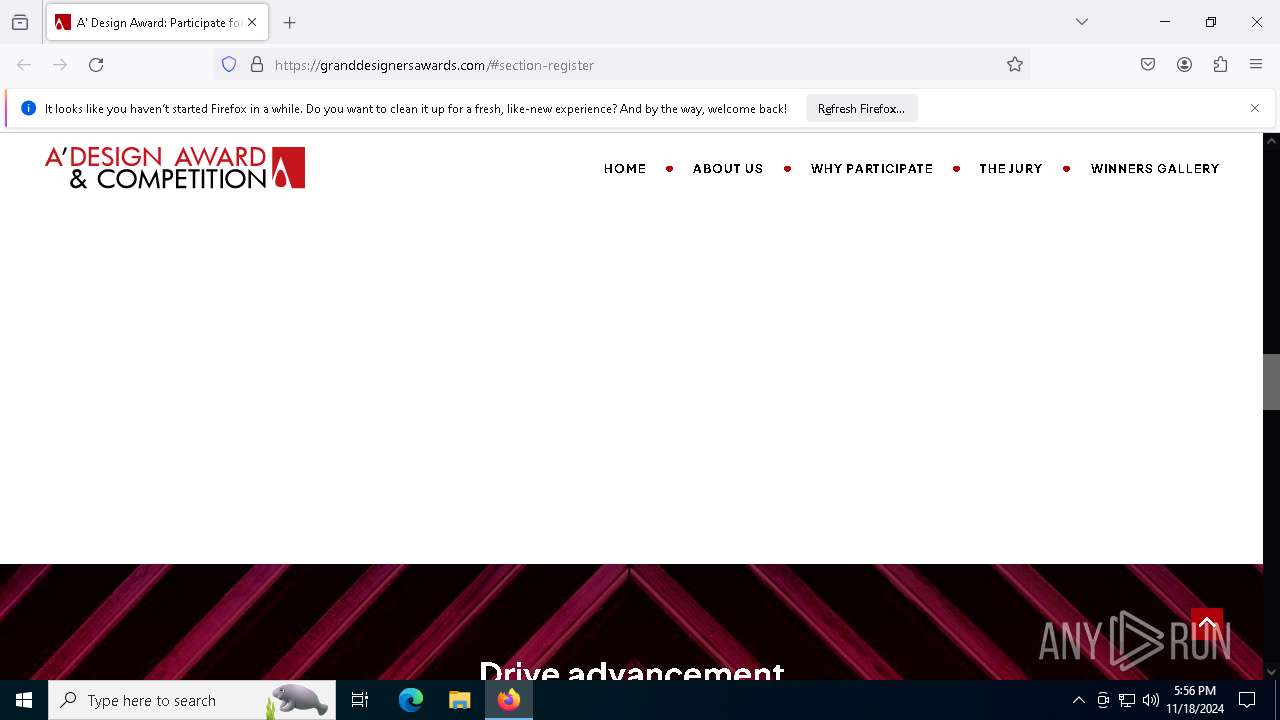This screenshot has height=720, width=1280.
Task: Open the Firefox application menu
Action: pyautogui.click(x=1256, y=65)
